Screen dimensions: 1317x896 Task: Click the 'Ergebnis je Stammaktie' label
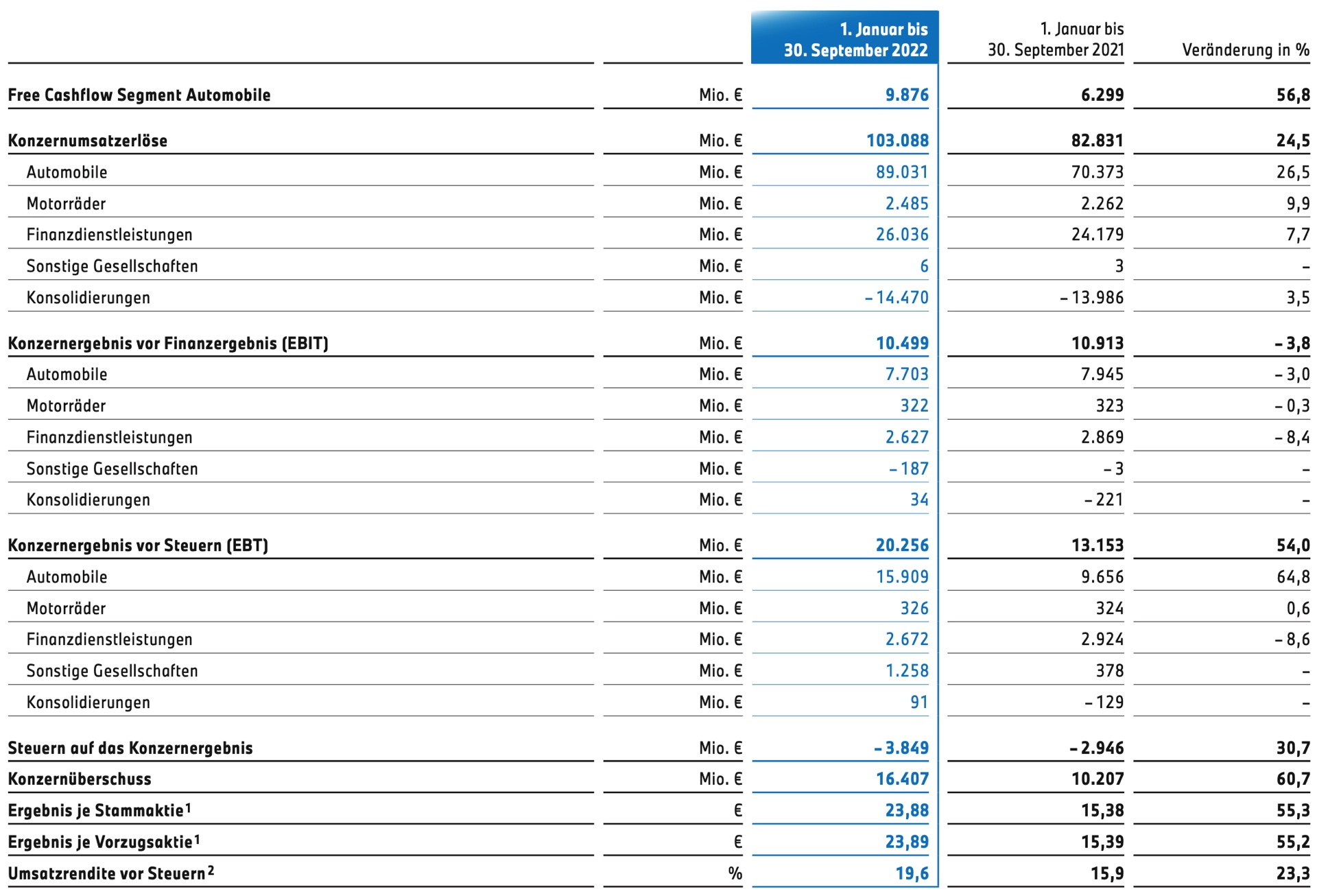pyautogui.click(x=96, y=811)
